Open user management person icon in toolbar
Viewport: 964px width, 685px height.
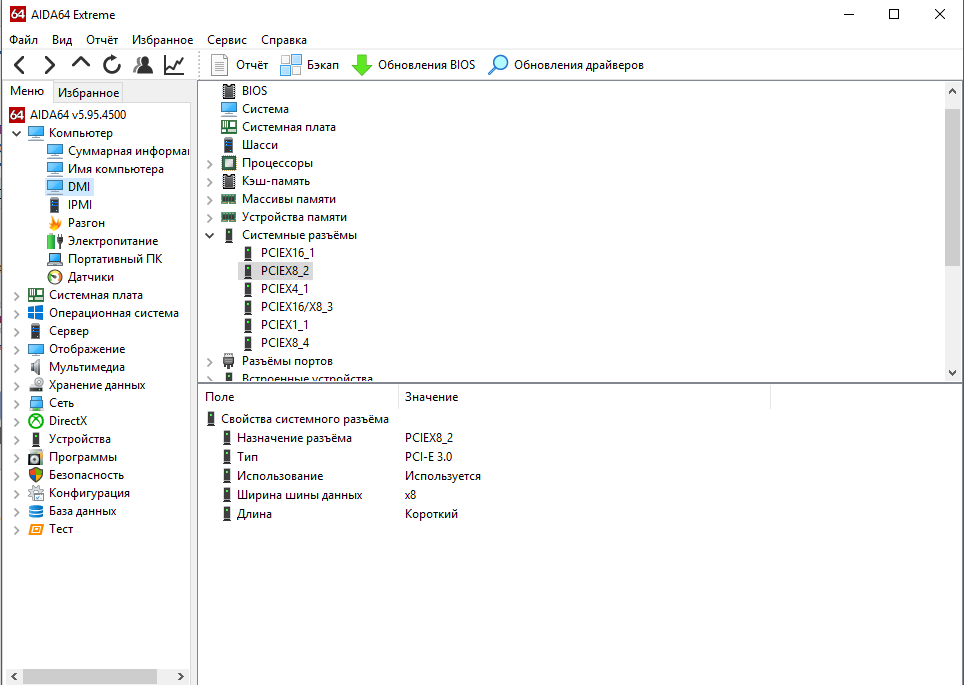143,65
